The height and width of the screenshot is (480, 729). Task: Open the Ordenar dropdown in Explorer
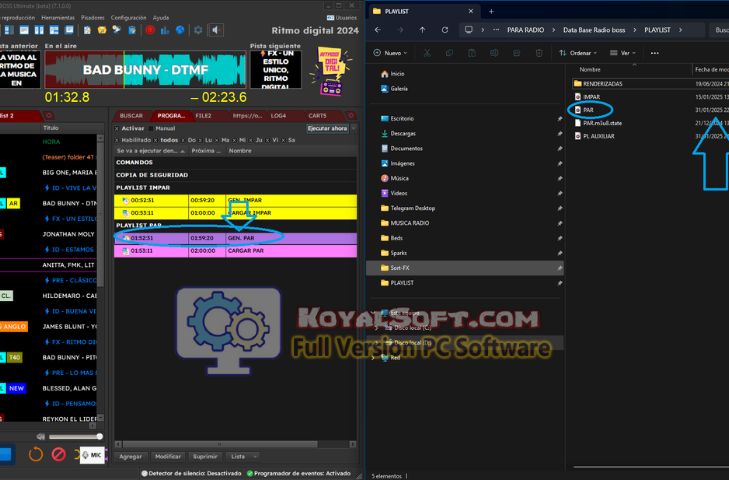pyautogui.click(x=578, y=53)
